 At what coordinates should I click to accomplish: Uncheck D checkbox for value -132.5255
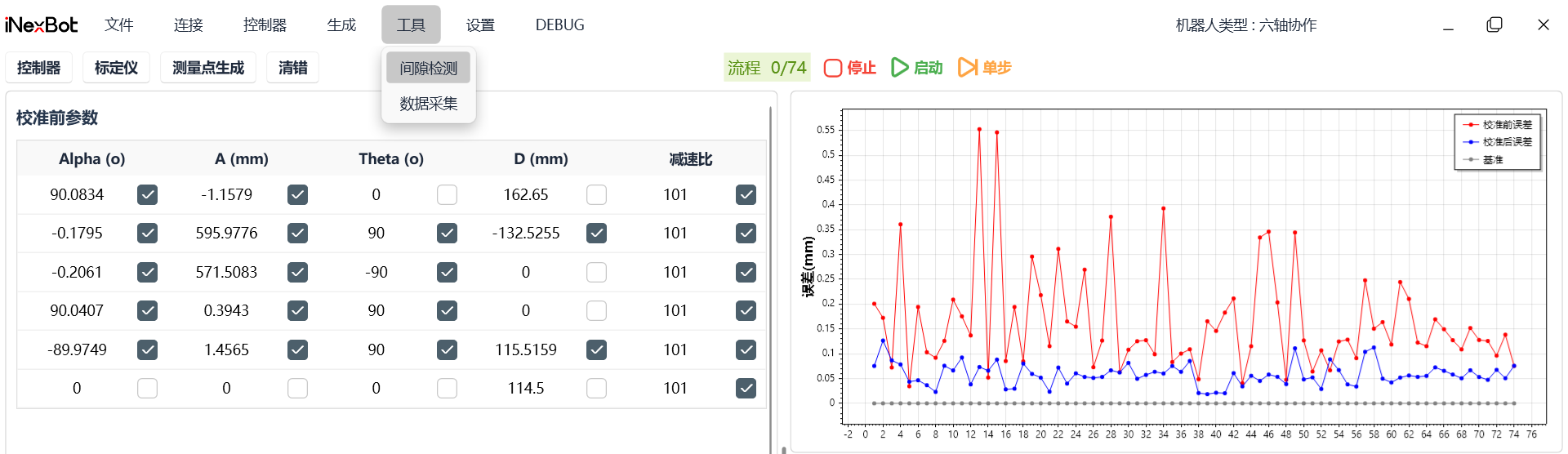596,233
